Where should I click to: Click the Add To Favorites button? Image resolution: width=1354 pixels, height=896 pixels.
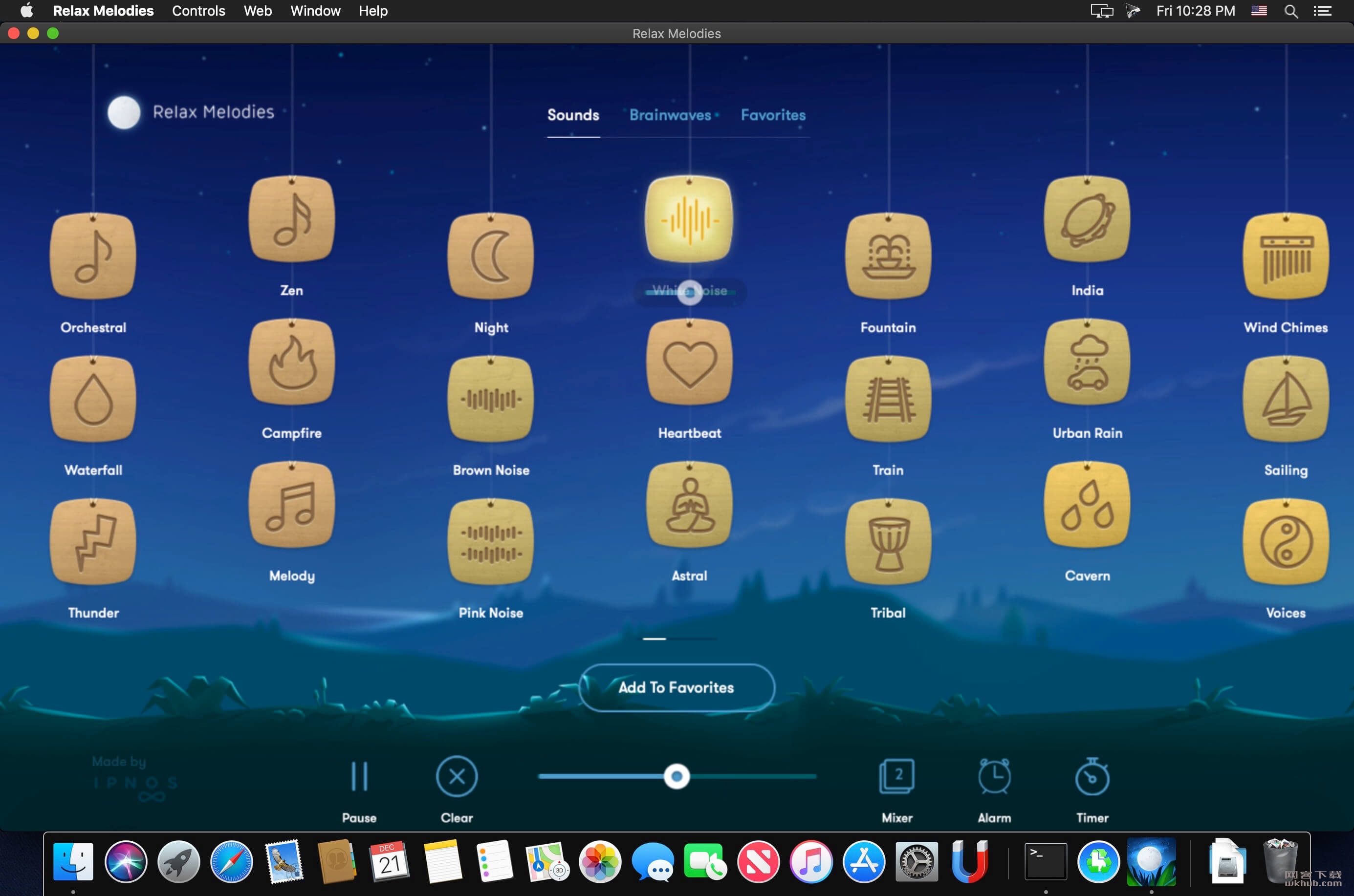[x=677, y=687]
